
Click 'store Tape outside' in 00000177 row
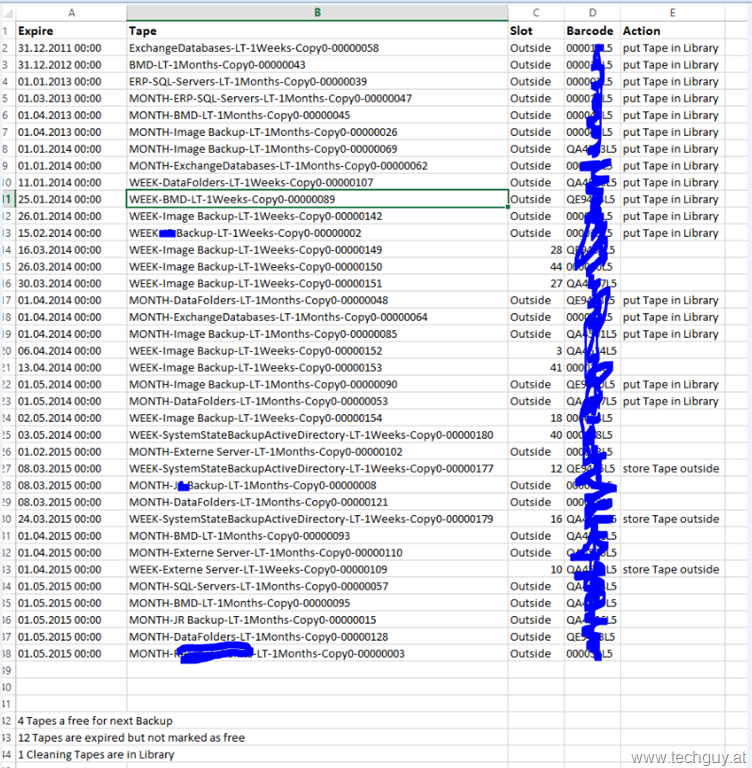(x=671, y=469)
